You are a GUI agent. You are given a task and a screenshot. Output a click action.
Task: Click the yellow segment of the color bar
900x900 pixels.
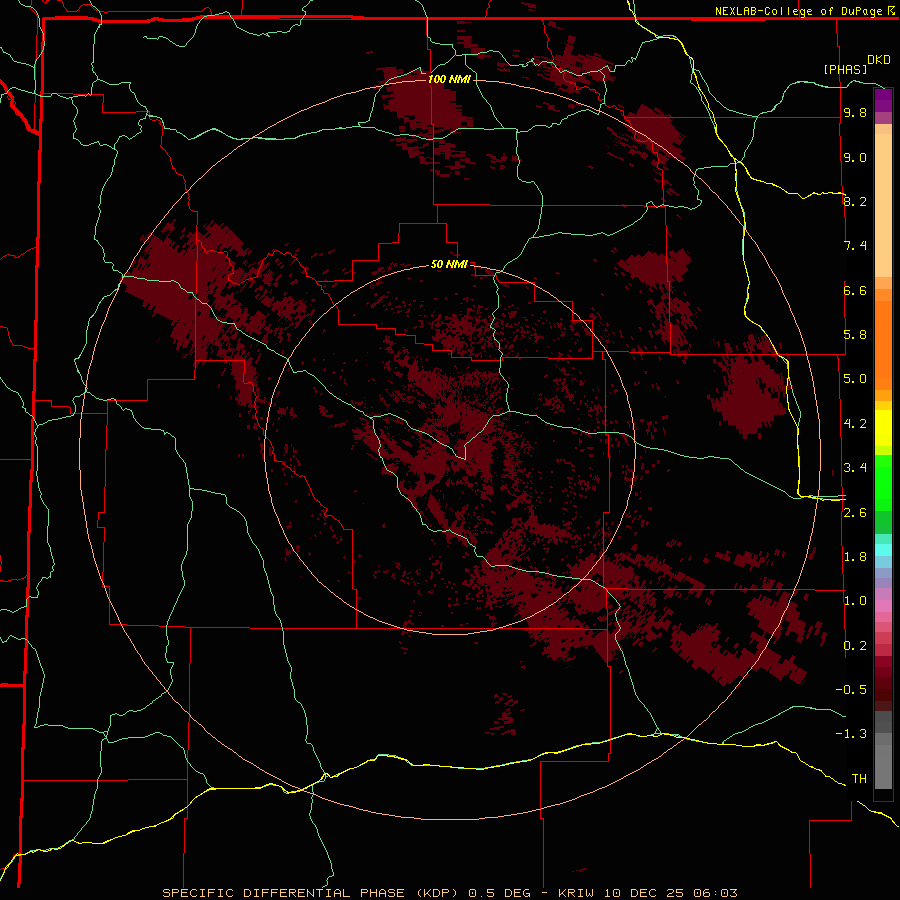click(x=883, y=428)
